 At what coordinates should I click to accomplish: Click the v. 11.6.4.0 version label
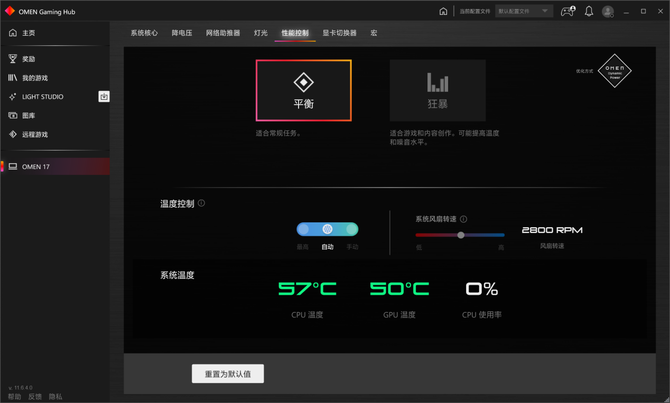tap(20, 388)
